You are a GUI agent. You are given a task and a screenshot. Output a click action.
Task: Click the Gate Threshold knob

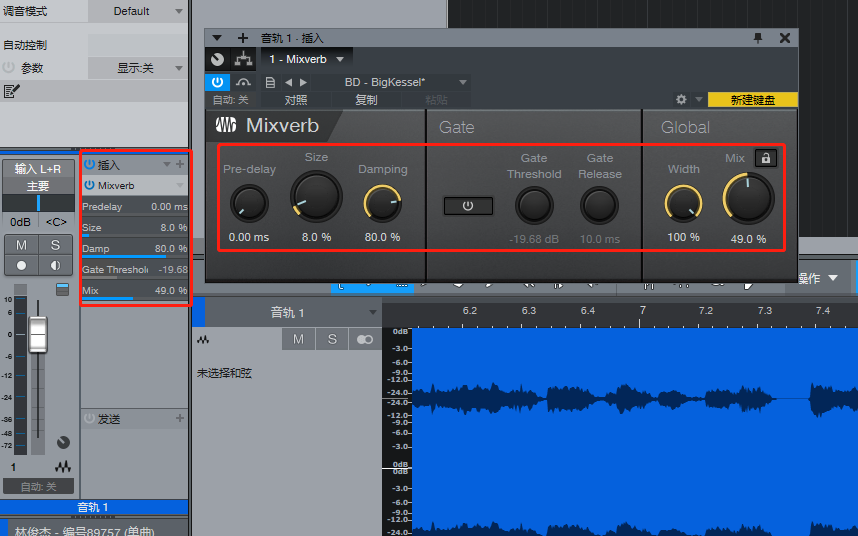click(x=534, y=205)
